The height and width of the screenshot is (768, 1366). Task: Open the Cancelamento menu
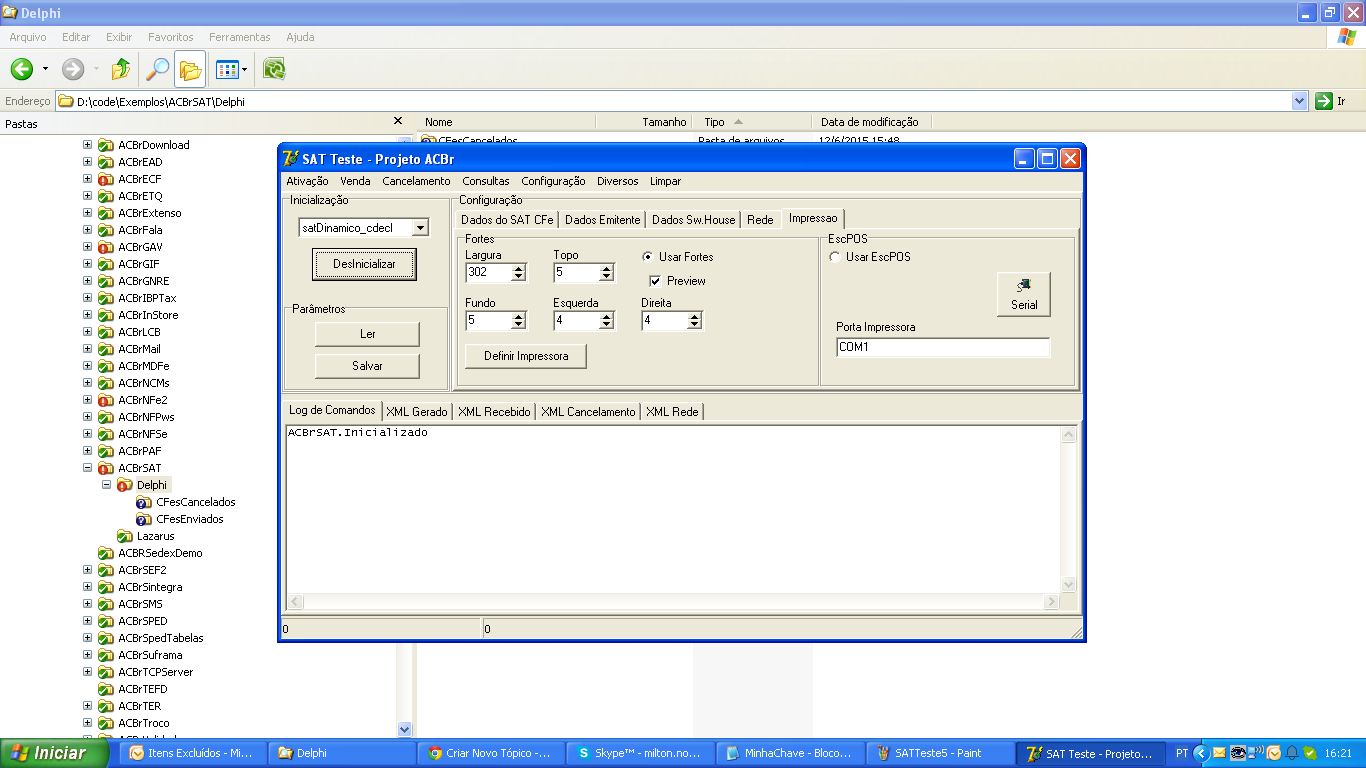pyautogui.click(x=416, y=181)
